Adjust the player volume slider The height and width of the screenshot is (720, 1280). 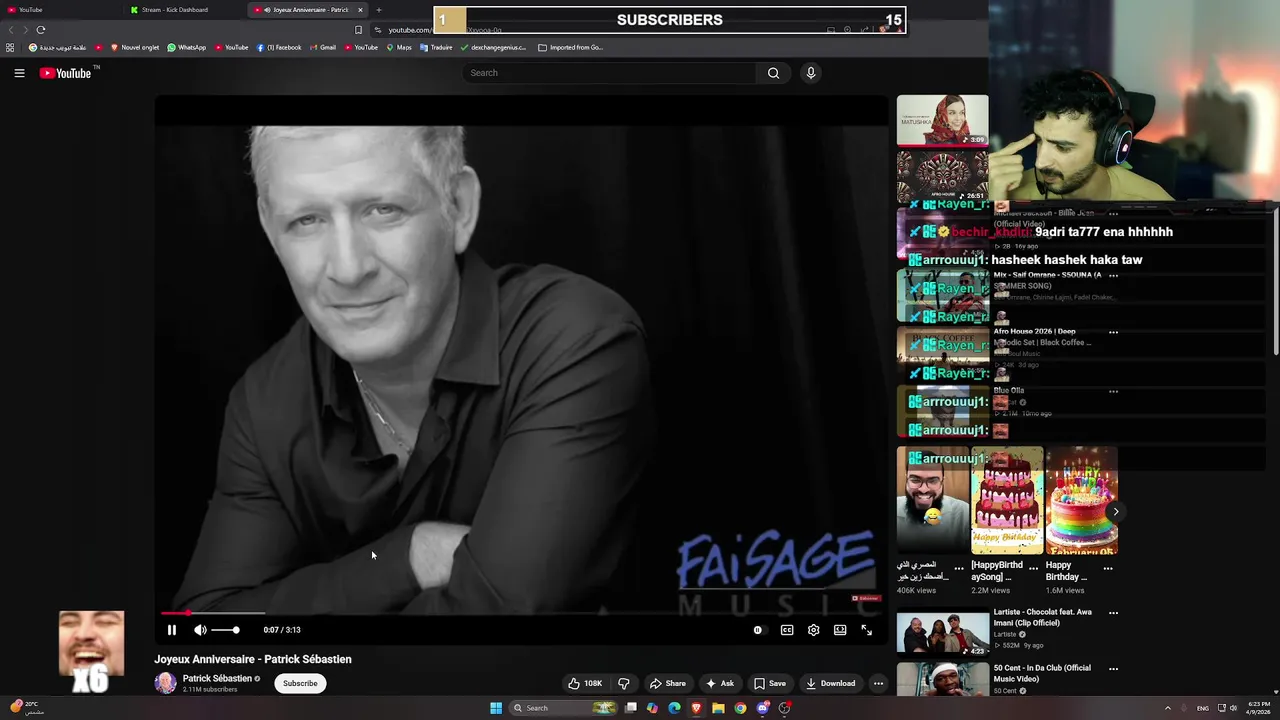[x=225, y=630]
